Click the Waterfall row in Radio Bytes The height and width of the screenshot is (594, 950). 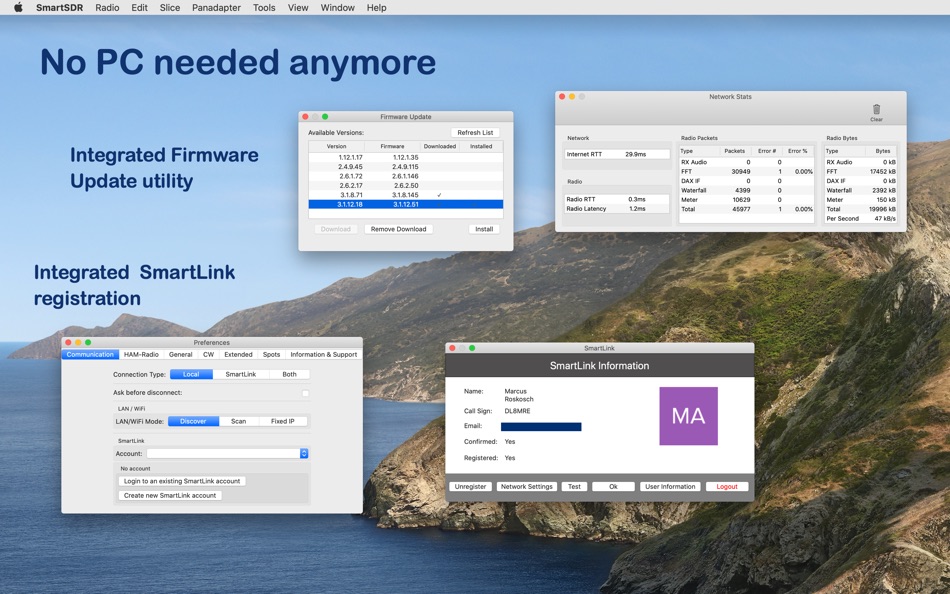tap(860, 190)
